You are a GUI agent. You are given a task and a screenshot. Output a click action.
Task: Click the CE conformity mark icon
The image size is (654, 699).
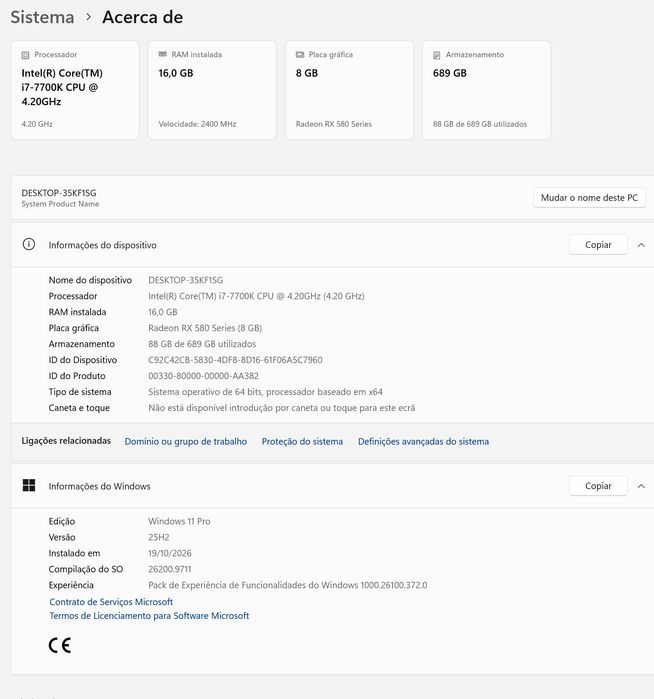point(60,645)
